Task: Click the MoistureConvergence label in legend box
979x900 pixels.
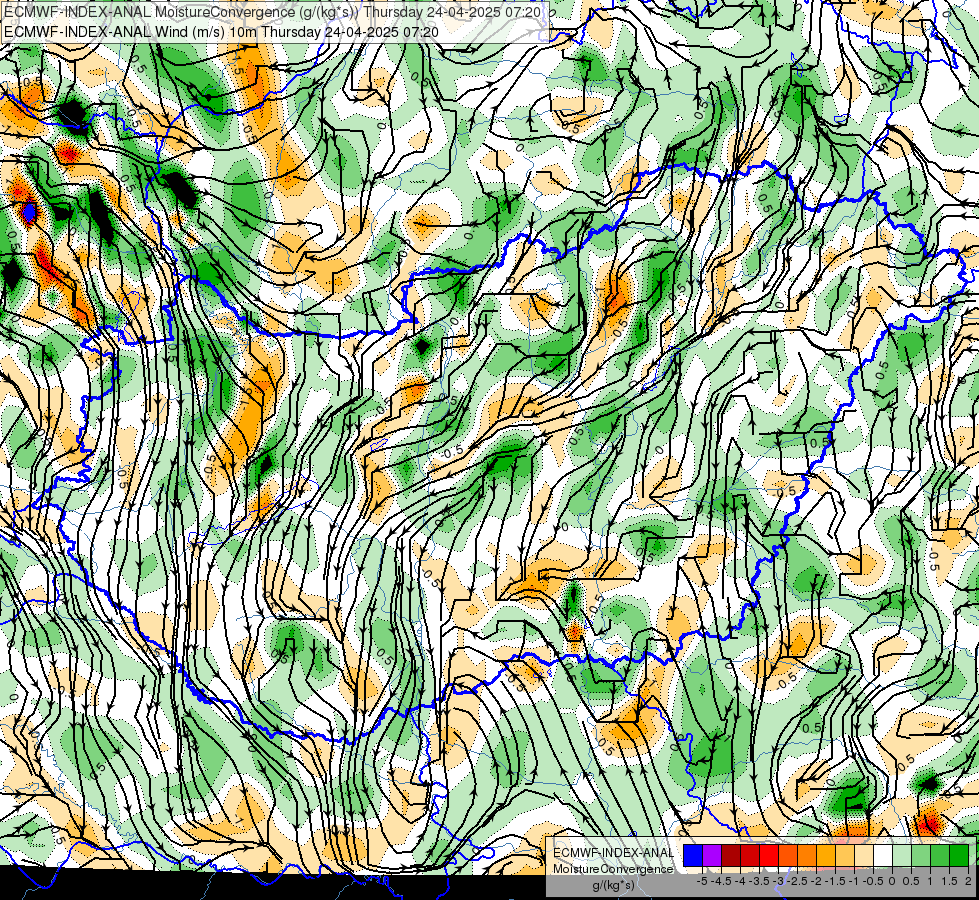Action: pyautogui.click(x=613, y=869)
